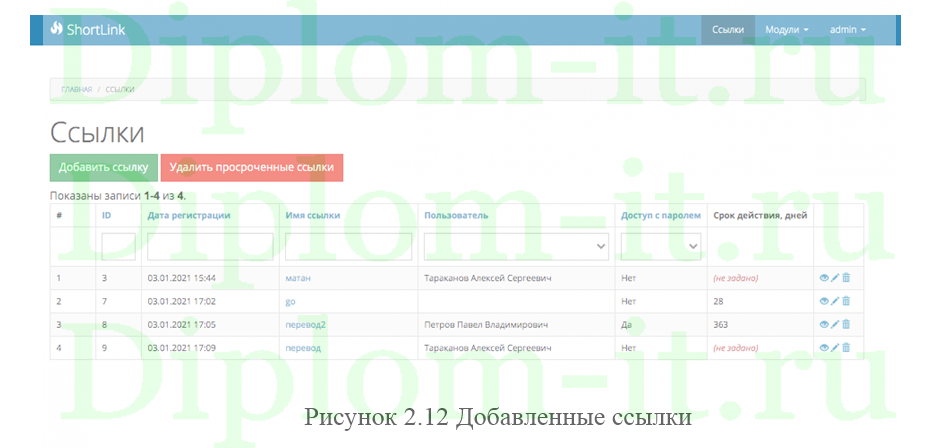
Task: Edit the ID 9 перевод link
Action: click(x=835, y=348)
